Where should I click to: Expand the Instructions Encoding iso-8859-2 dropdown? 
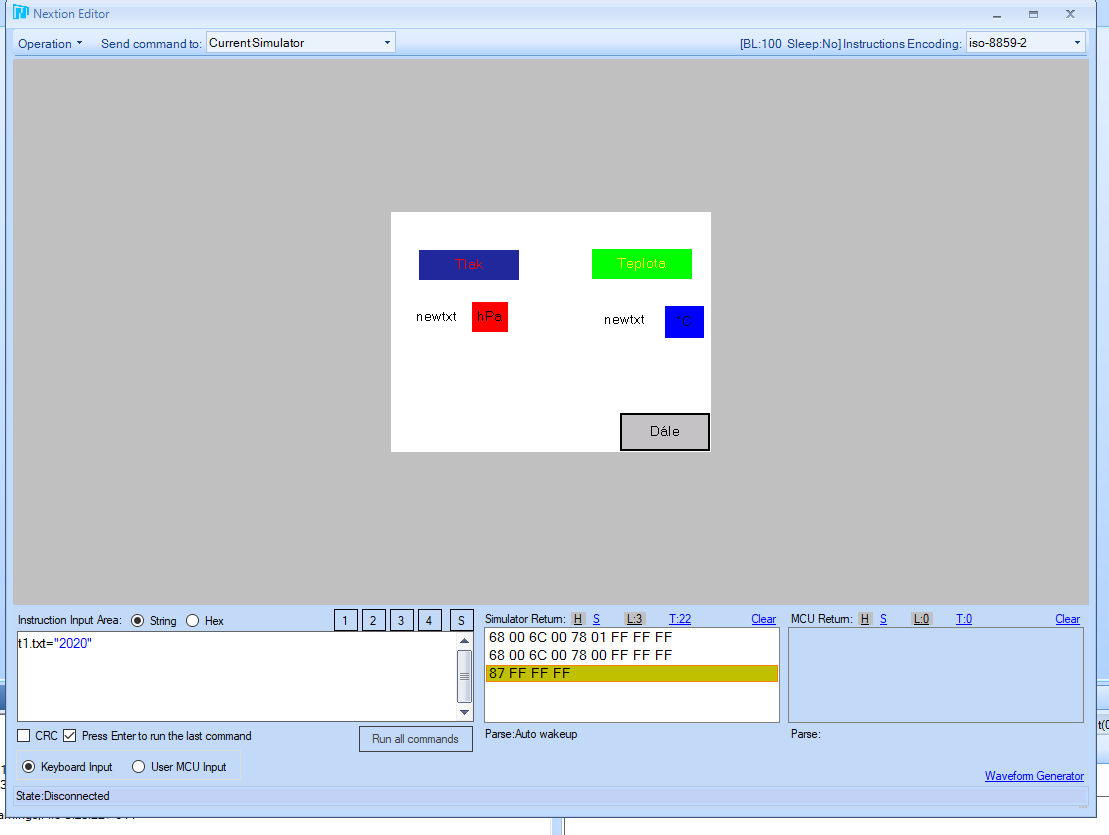coord(1025,43)
